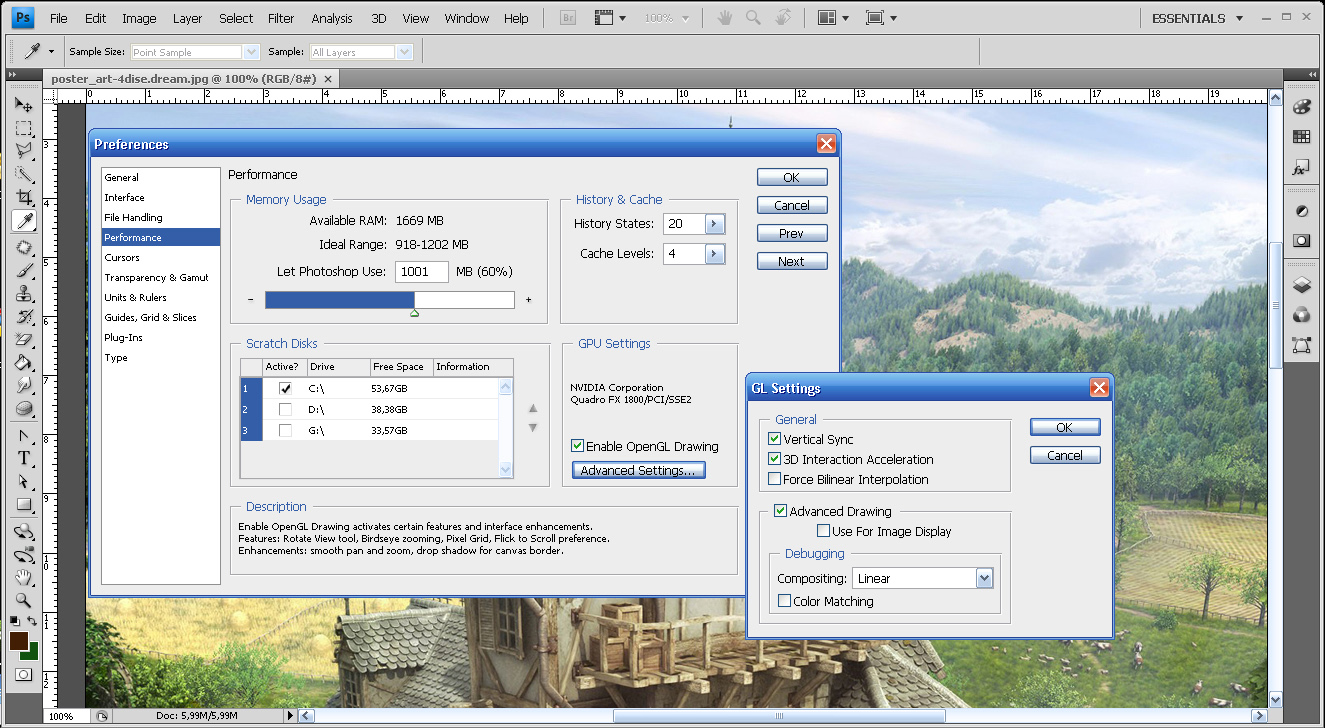Choose the Eraser tool
The width and height of the screenshot is (1325, 728).
[24, 340]
